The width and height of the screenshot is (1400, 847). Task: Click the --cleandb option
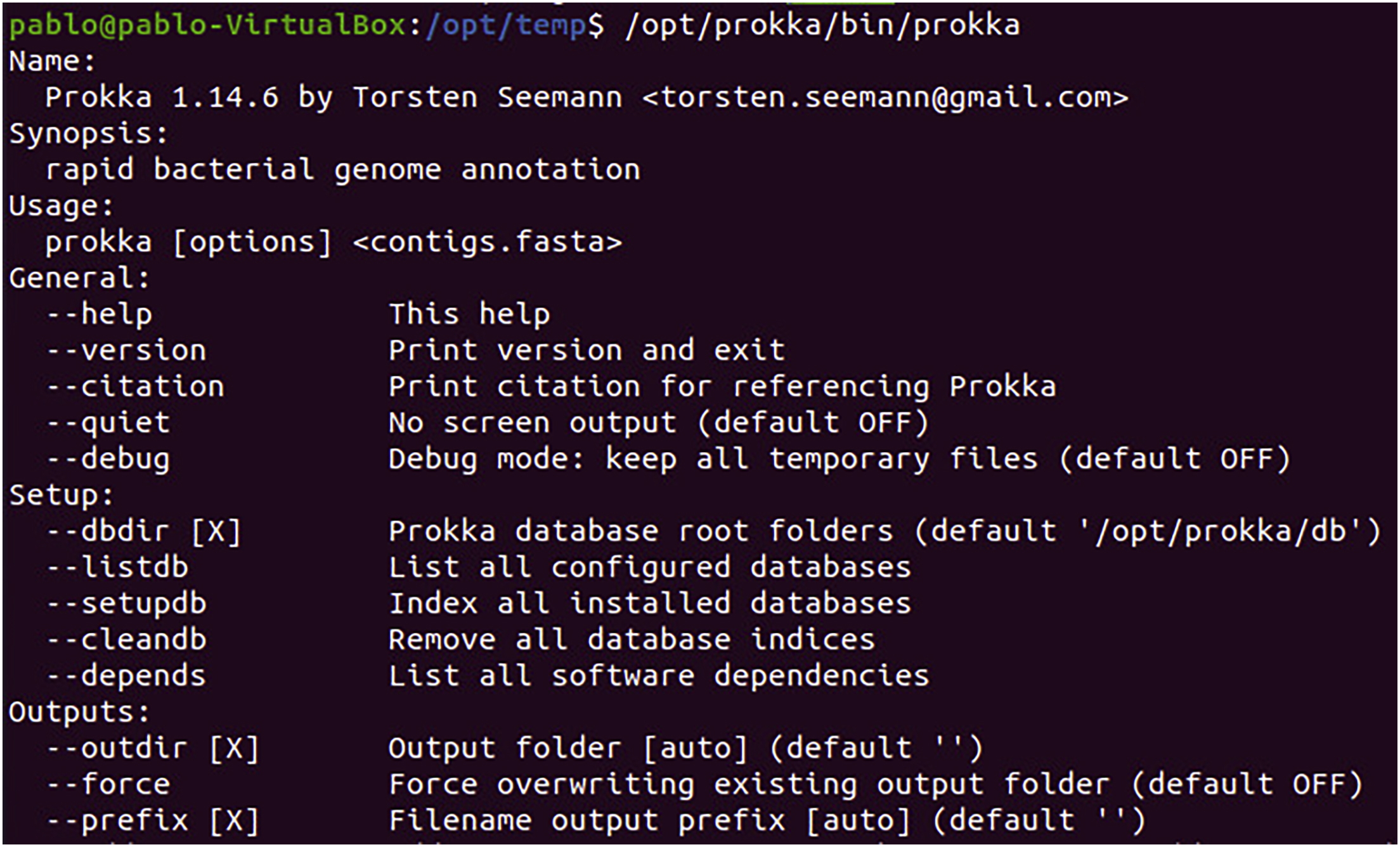pyautogui.click(x=126, y=640)
